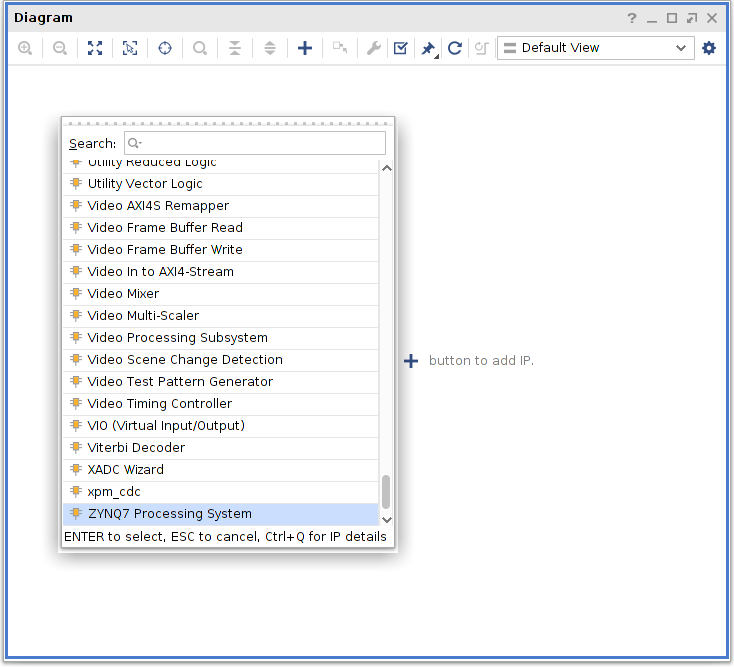Click the Add IP plus icon in toolbar

(305, 48)
